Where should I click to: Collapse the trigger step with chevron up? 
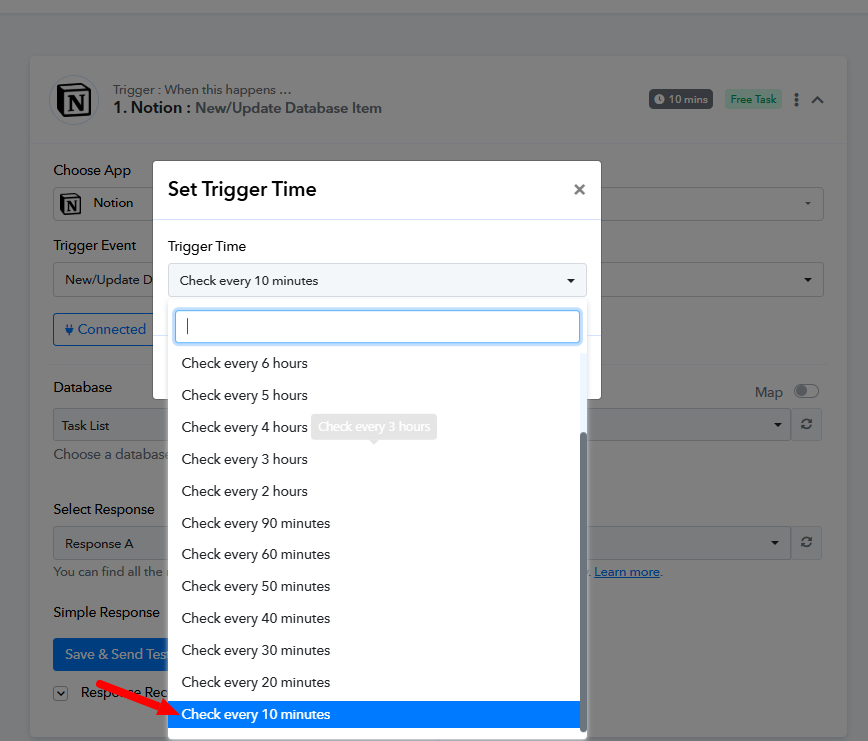[x=818, y=100]
